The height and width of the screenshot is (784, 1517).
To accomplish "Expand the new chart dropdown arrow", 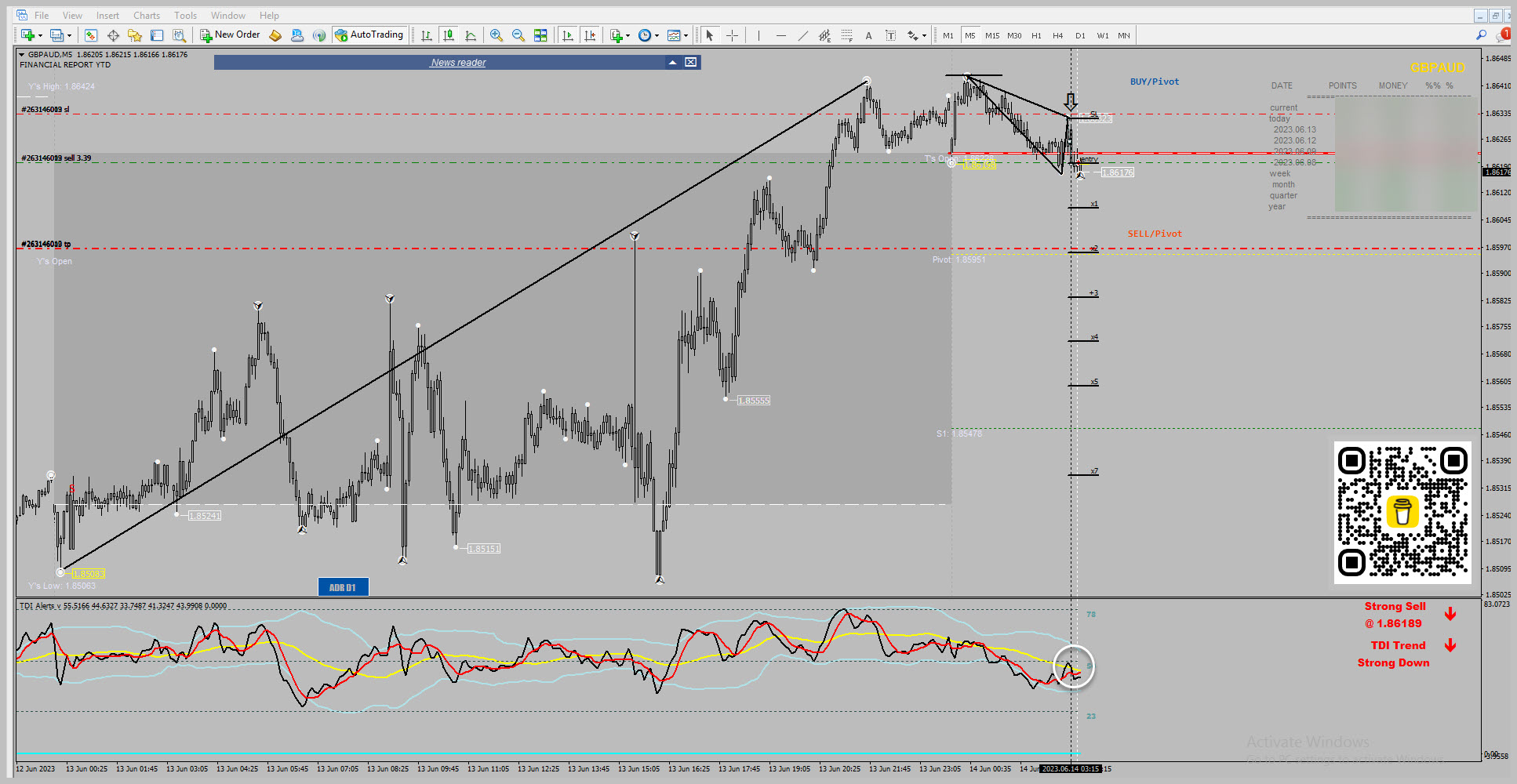I will pos(40,35).
